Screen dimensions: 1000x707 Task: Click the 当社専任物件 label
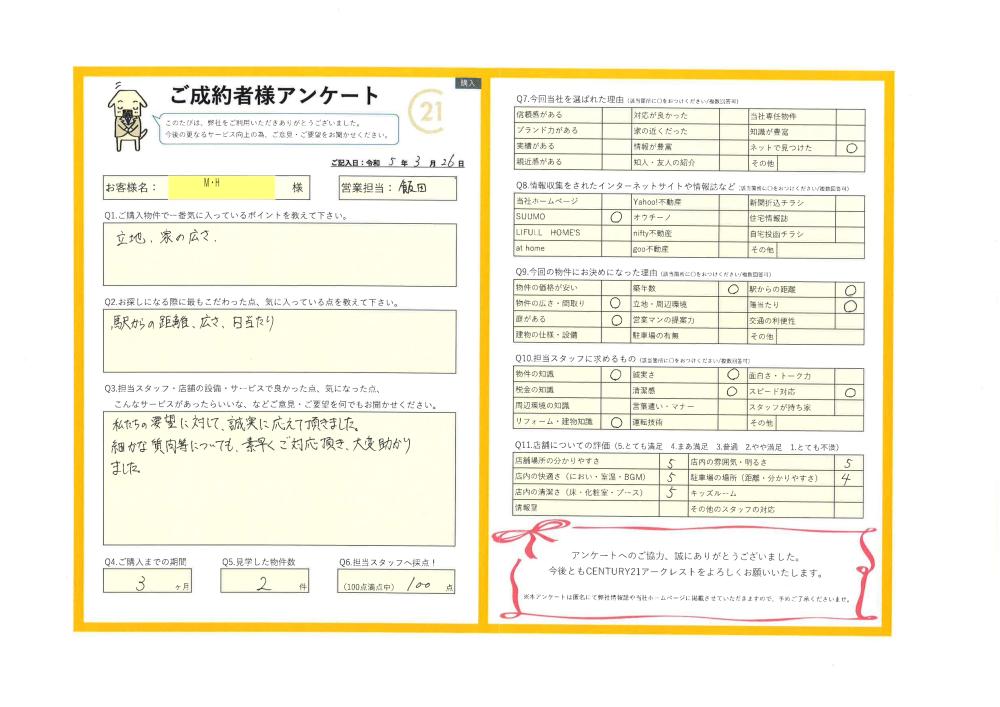[773, 116]
